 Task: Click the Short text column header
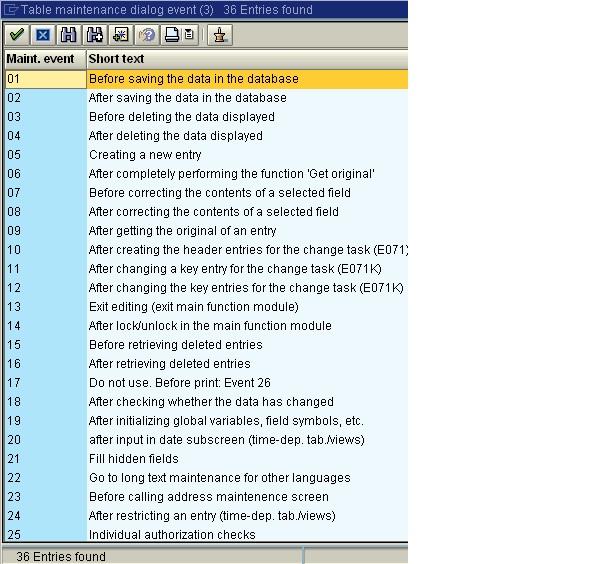tap(247, 59)
